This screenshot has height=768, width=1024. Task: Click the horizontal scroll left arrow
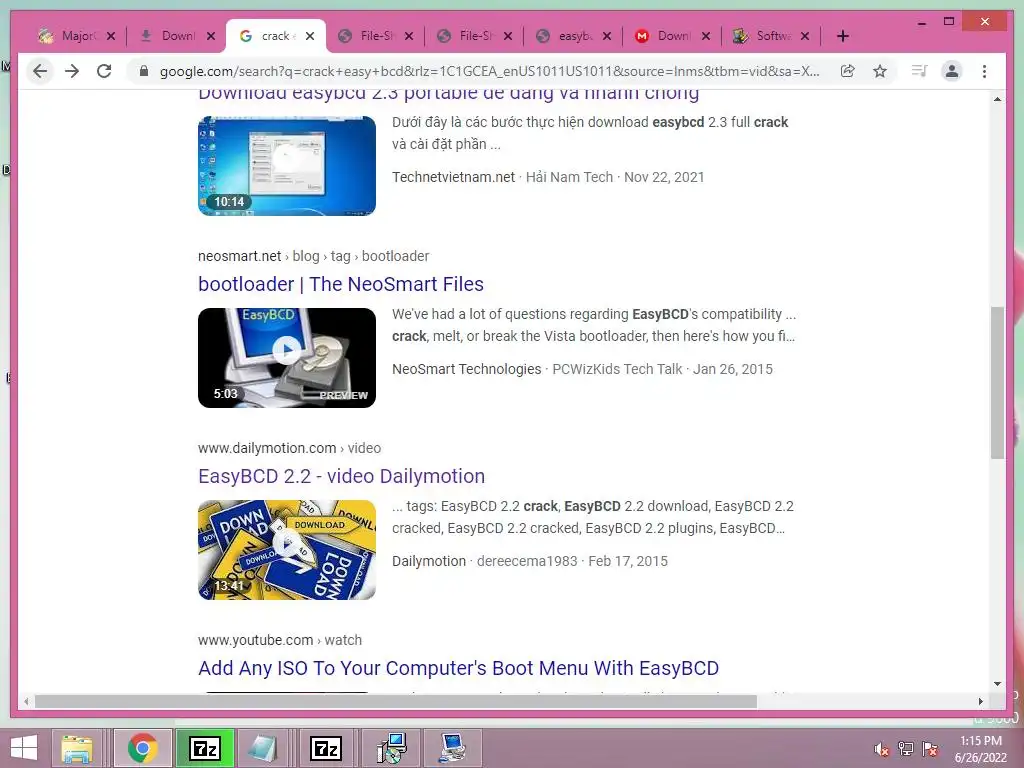[26, 701]
